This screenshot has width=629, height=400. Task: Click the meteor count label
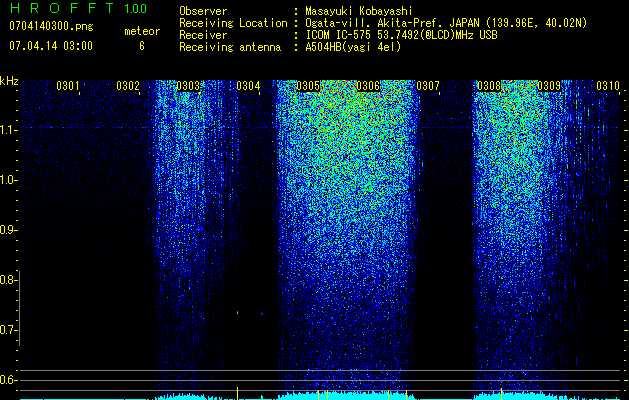tap(142, 31)
